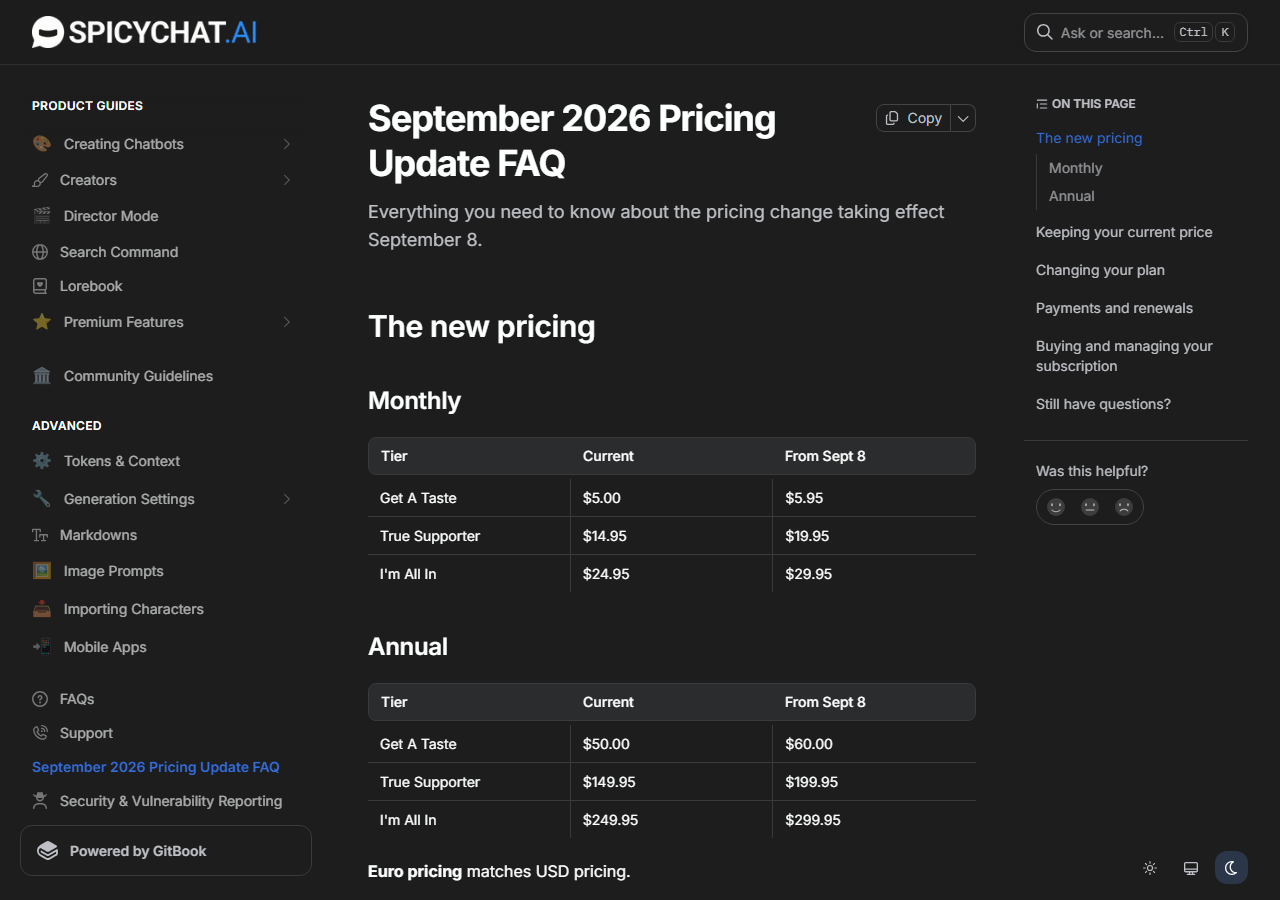Jump to Keeping your current price
The height and width of the screenshot is (900, 1280).
pos(1124,232)
